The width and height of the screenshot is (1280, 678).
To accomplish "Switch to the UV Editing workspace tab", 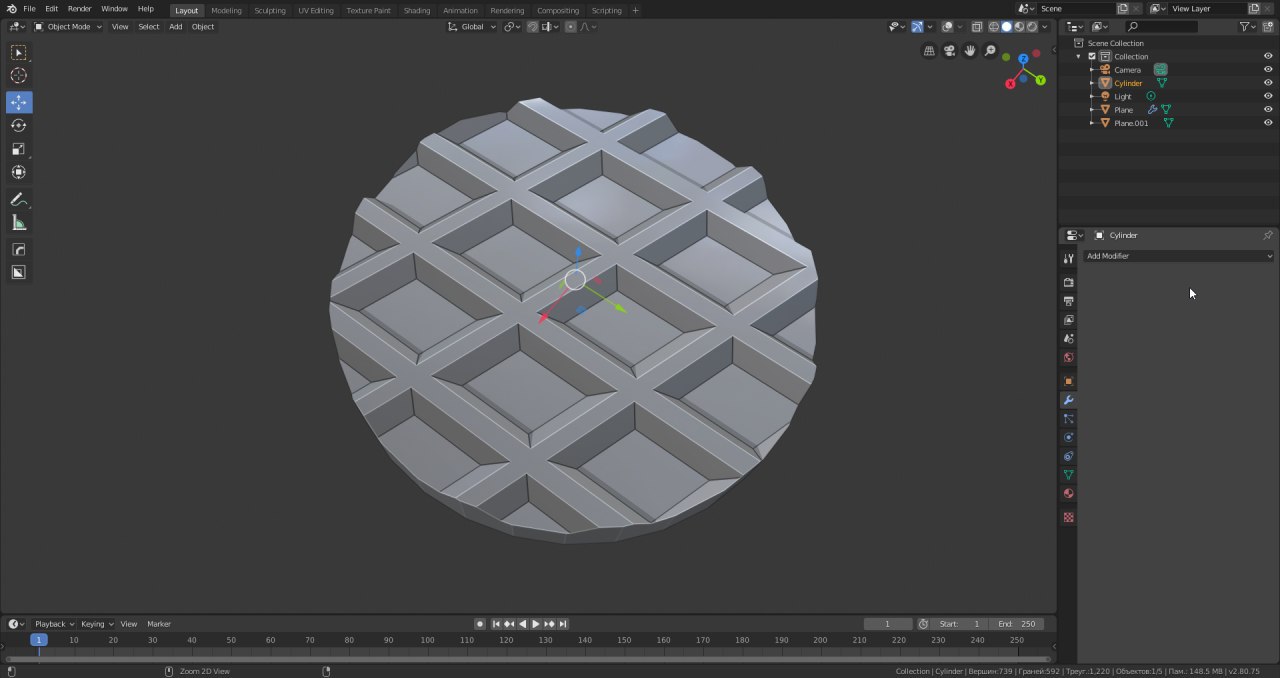I will click(x=316, y=10).
